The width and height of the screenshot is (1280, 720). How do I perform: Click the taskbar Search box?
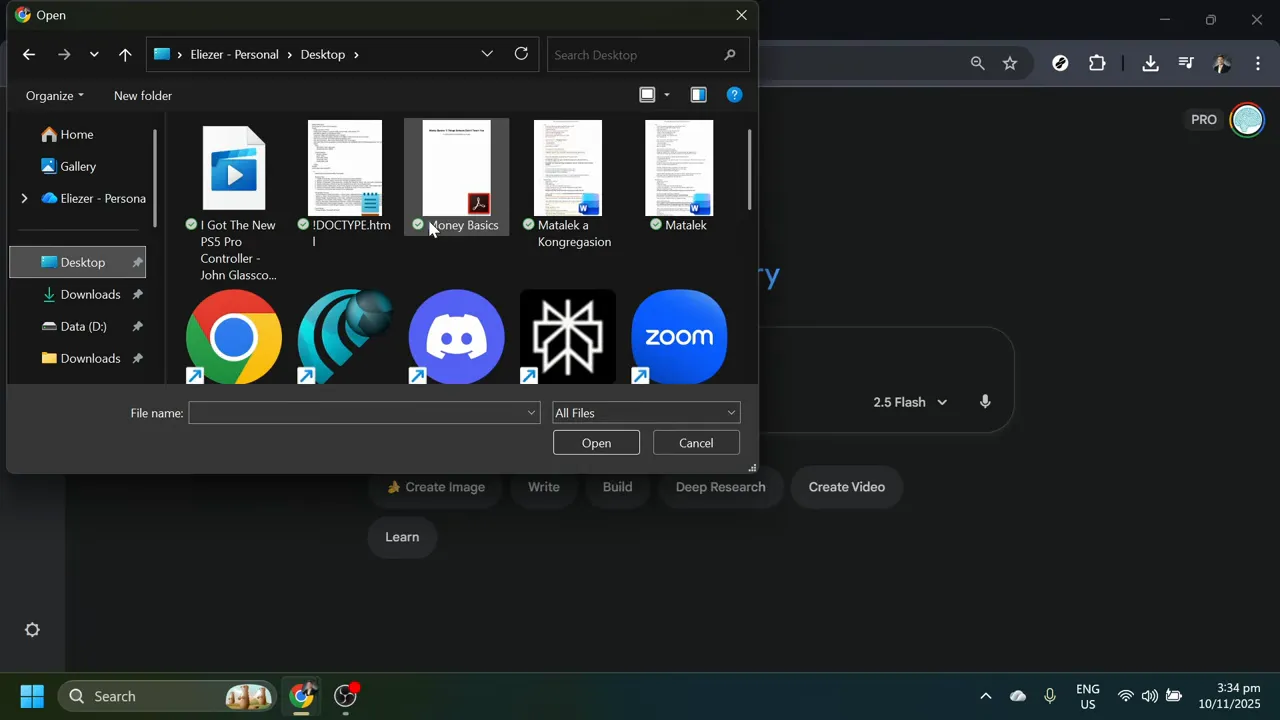coord(167,696)
